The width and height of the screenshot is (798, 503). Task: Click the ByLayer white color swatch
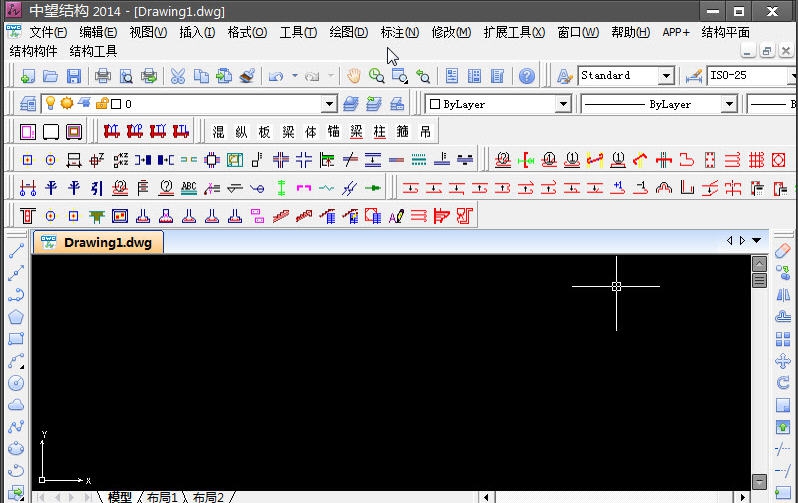(435, 104)
